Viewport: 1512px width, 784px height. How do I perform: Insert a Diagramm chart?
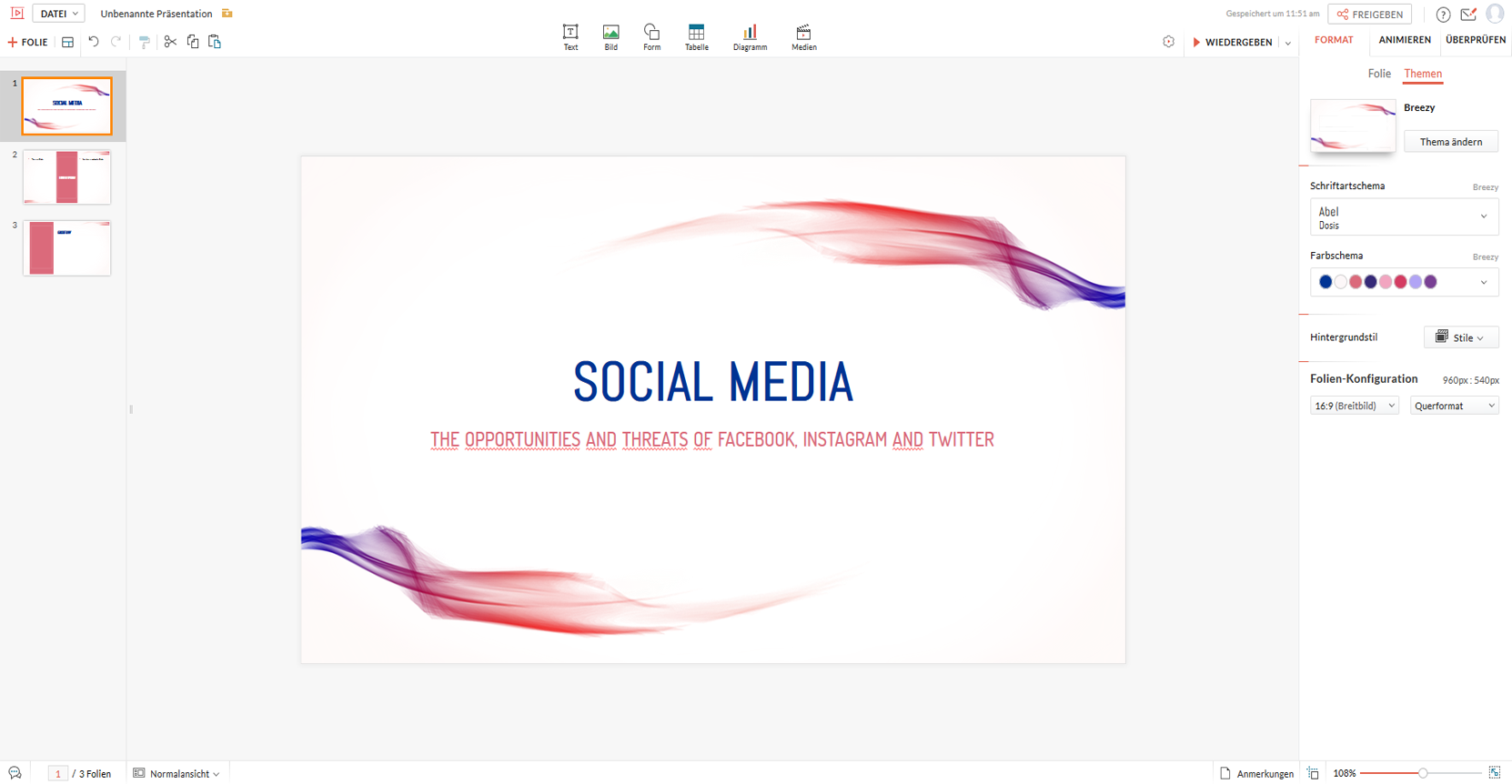pyautogui.click(x=750, y=37)
